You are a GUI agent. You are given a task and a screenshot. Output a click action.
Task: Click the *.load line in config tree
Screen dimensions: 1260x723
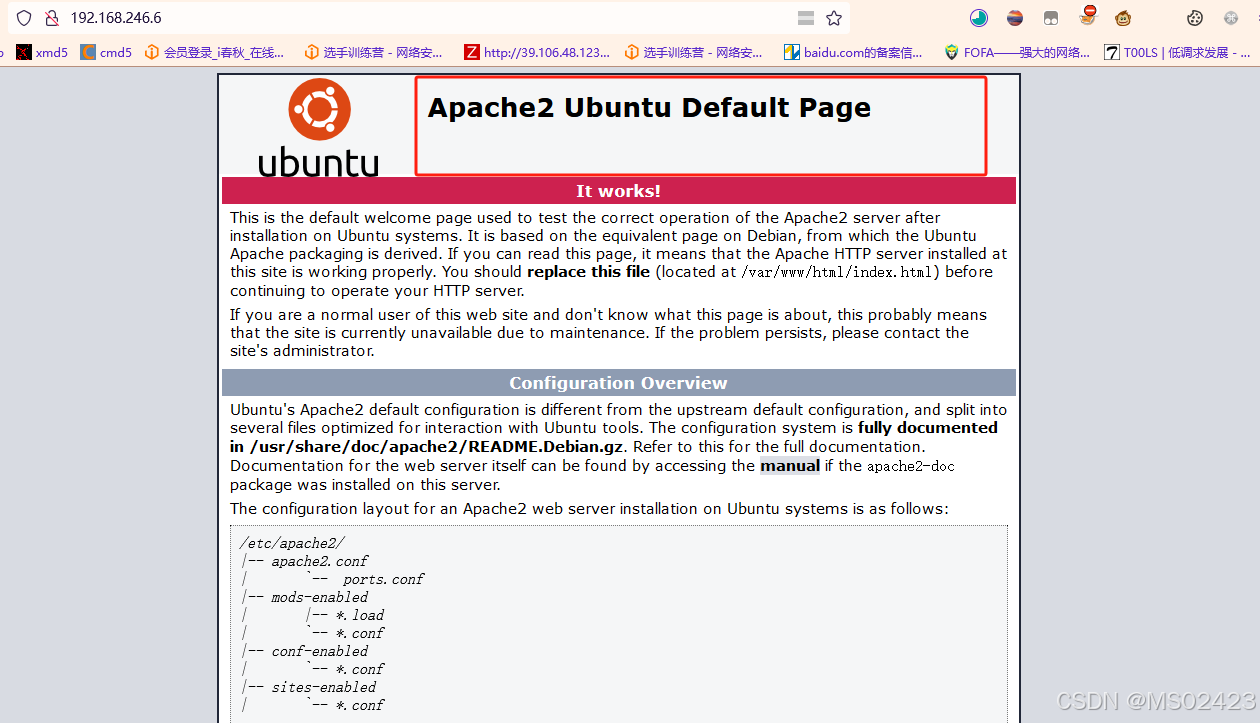point(360,615)
